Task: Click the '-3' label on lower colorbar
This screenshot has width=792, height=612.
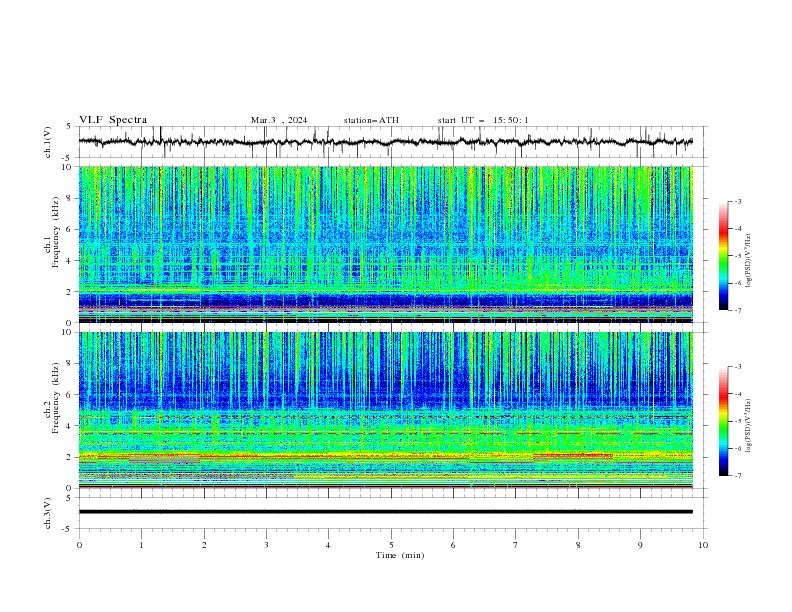Action: click(x=737, y=367)
